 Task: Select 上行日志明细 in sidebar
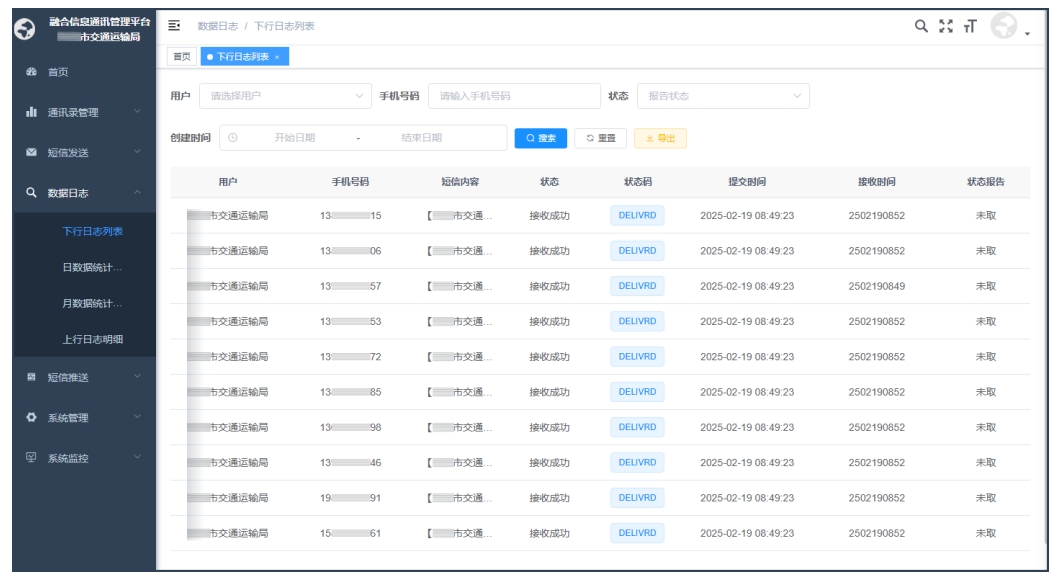click(92, 339)
